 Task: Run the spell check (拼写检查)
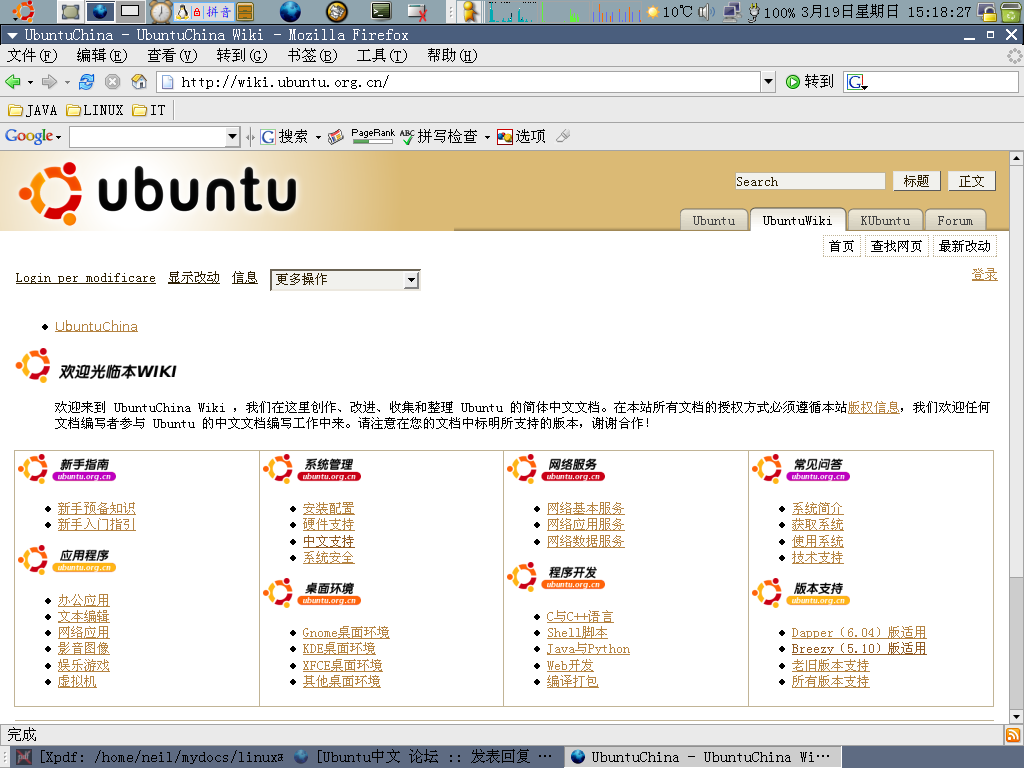[439, 136]
